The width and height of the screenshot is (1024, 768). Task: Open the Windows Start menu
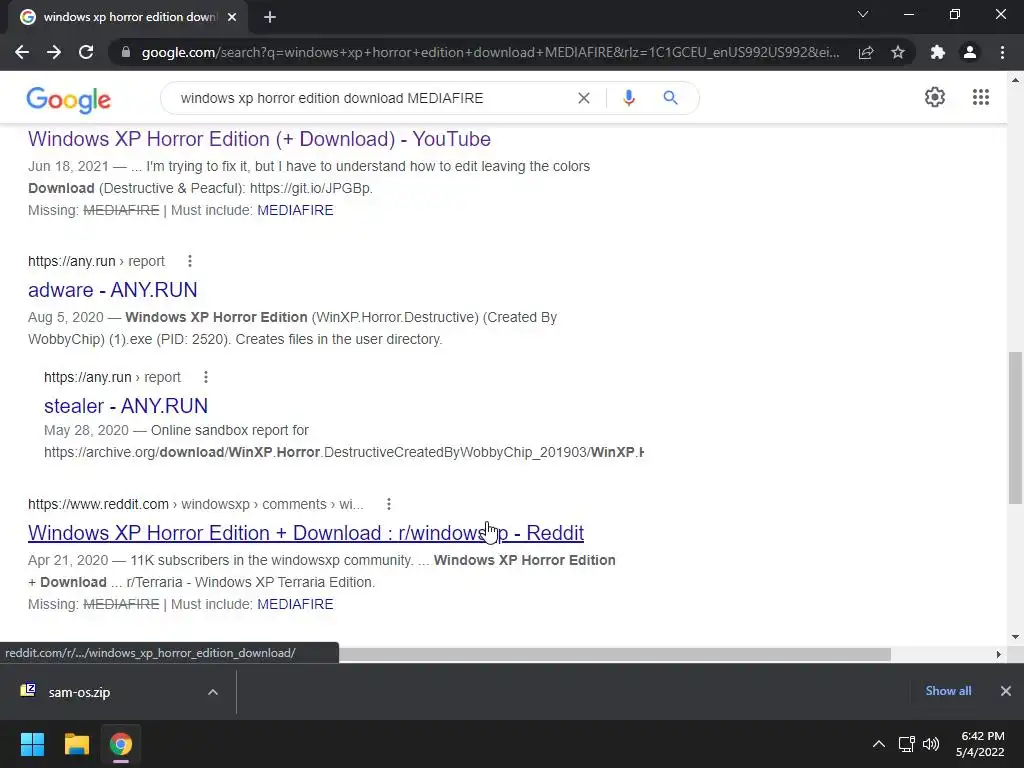click(32, 744)
